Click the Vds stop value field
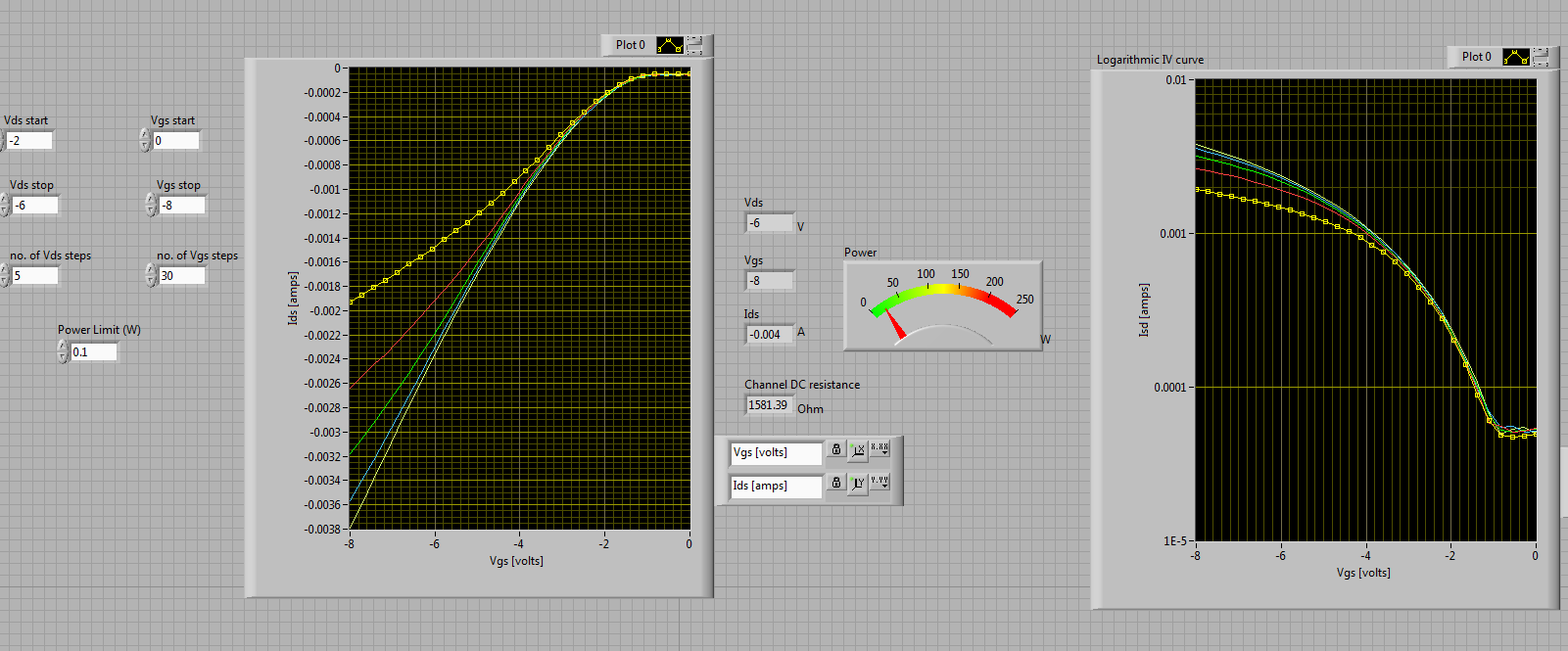The height and width of the screenshot is (651, 1568). [34, 206]
